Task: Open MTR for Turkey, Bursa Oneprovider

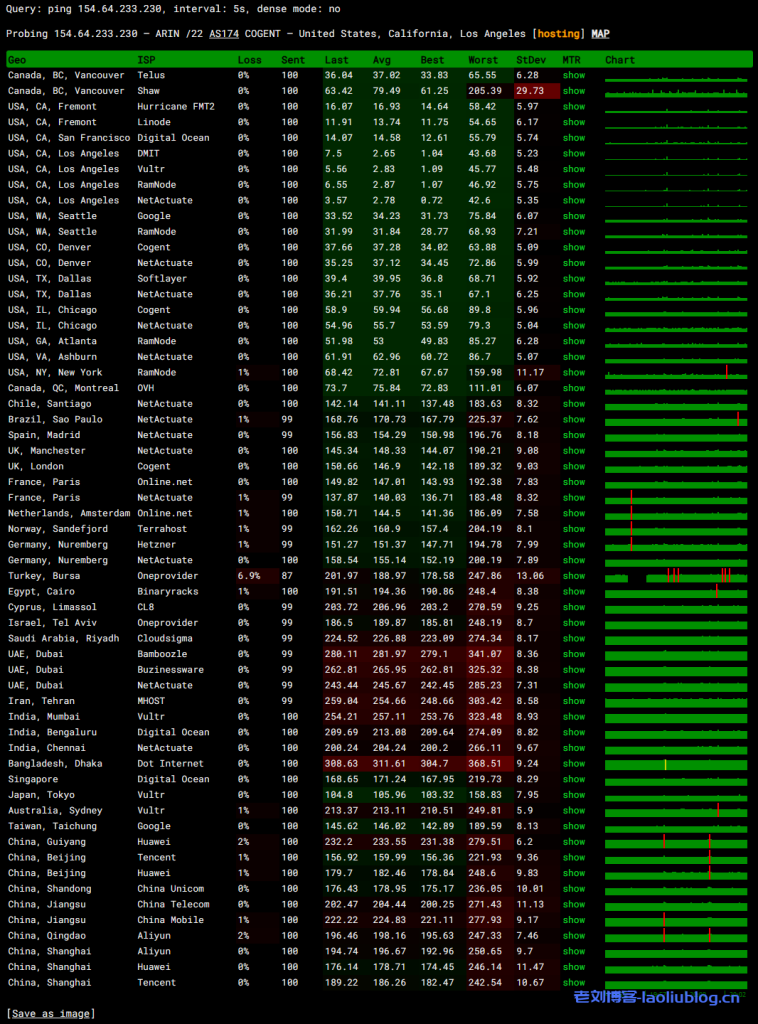Action: 573,576
